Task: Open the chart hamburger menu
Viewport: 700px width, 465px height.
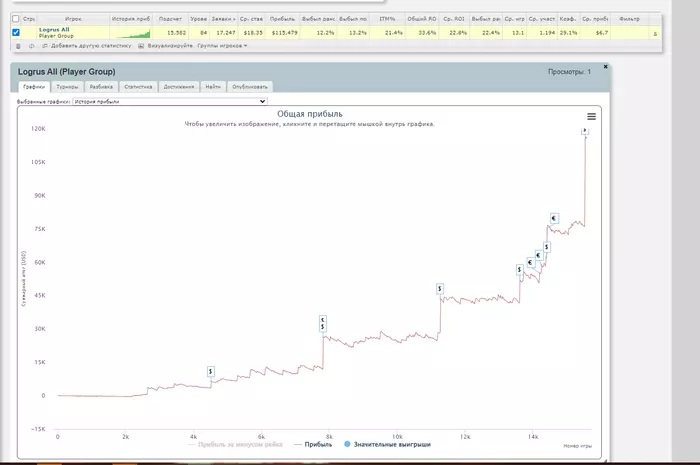Action: coord(591,116)
